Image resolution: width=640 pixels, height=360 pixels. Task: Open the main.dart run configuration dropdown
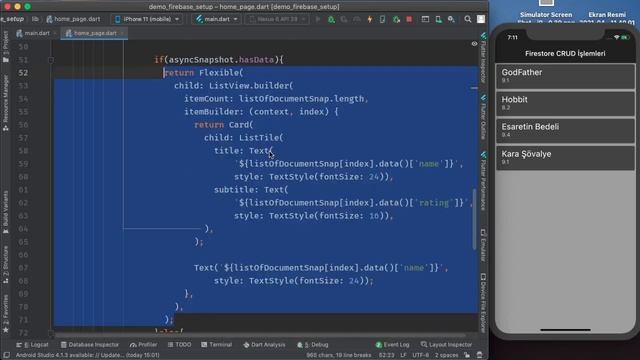pyautogui.click(x=216, y=19)
